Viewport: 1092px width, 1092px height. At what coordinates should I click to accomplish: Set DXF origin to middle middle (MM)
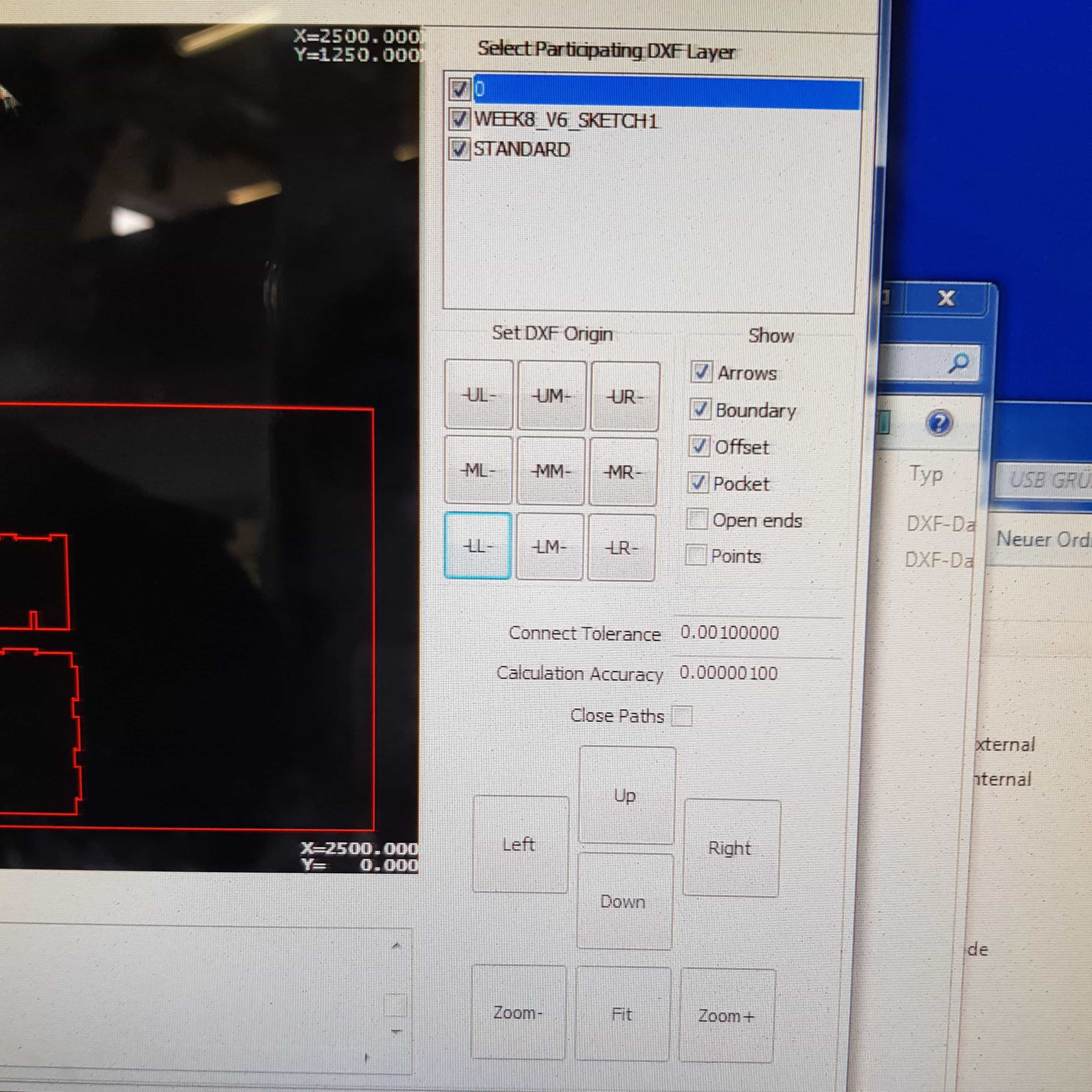pyautogui.click(x=551, y=471)
